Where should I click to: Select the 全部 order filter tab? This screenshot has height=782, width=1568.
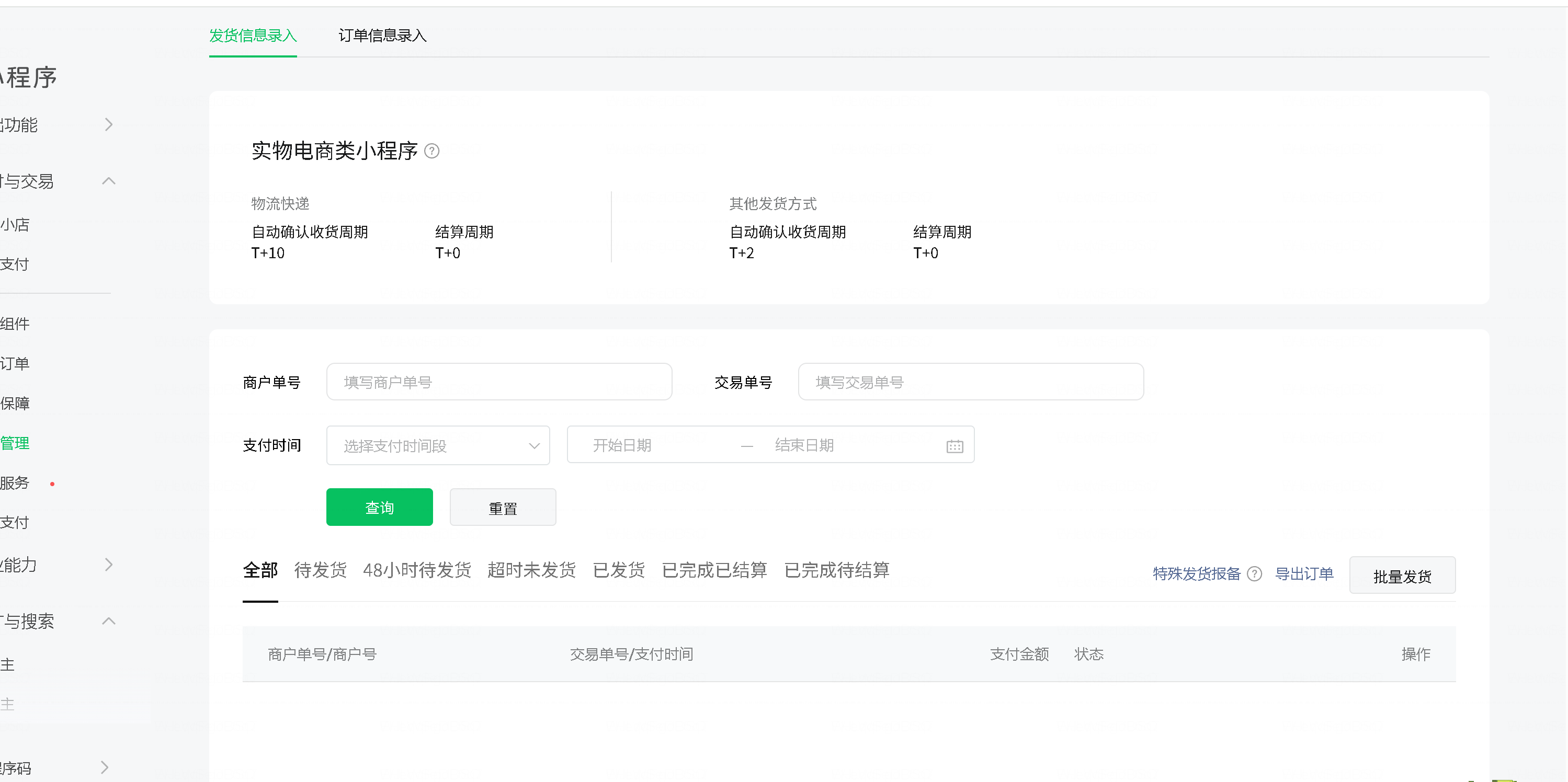tap(260, 570)
